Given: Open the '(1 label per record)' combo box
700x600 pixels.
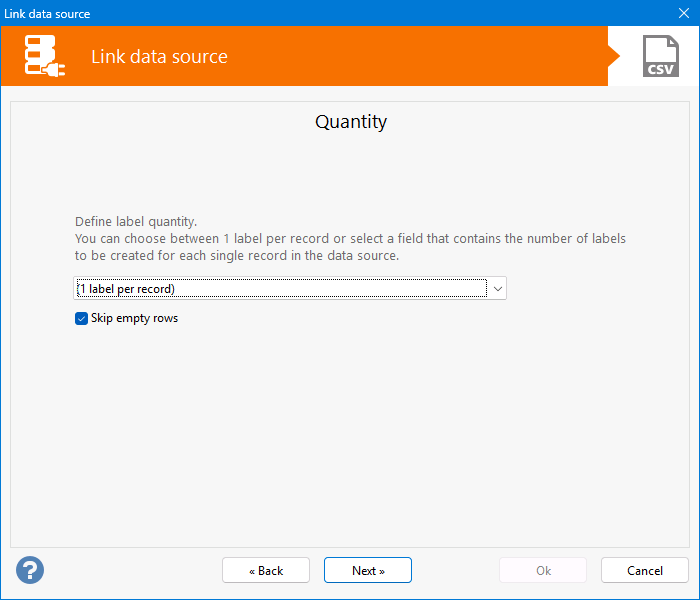Looking at the screenshot, I should pyautogui.click(x=280, y=289).
